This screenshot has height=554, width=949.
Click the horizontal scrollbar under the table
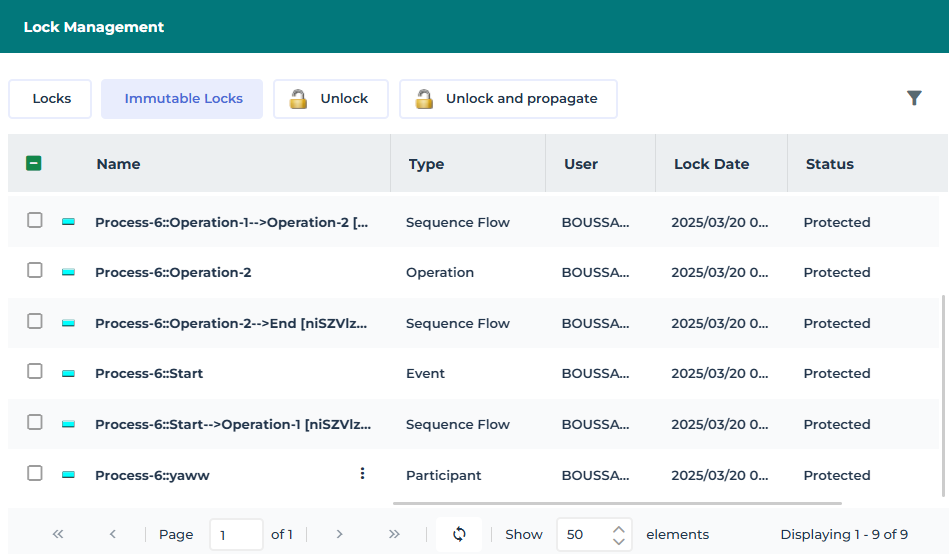617,503
